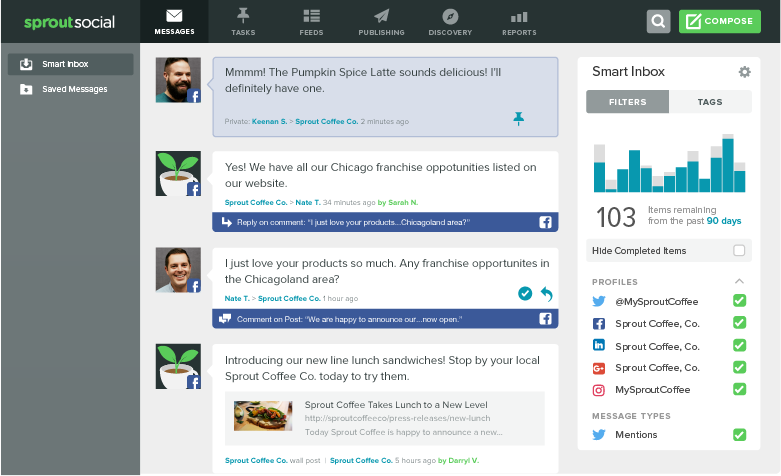Image resolution: width=781 pixels, height=476 pixels.
Task: Click Nate T.'s profile photo
Action: coord(178,270)
